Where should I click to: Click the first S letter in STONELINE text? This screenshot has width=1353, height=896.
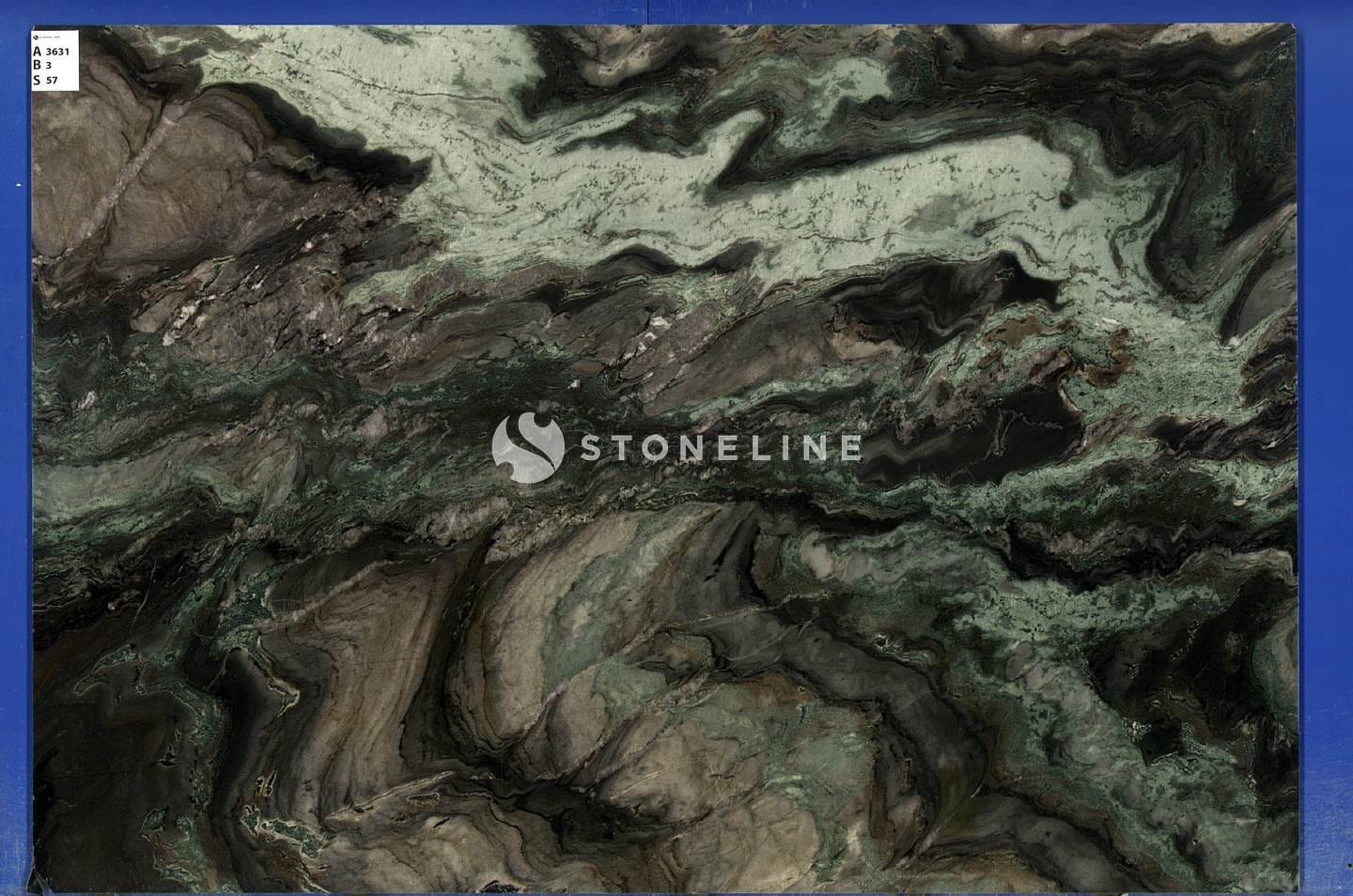click(589, 448)
